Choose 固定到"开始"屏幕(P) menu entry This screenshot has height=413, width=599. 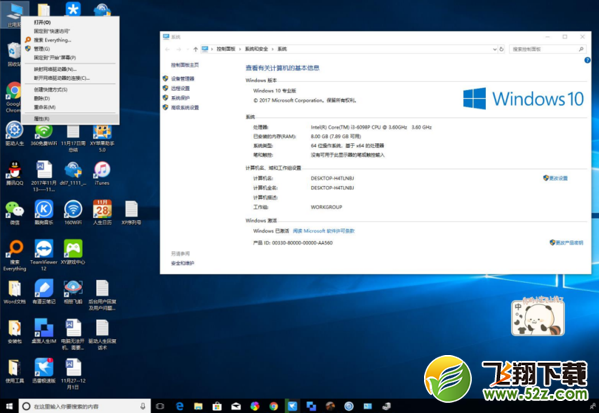[x=55, y=57]
